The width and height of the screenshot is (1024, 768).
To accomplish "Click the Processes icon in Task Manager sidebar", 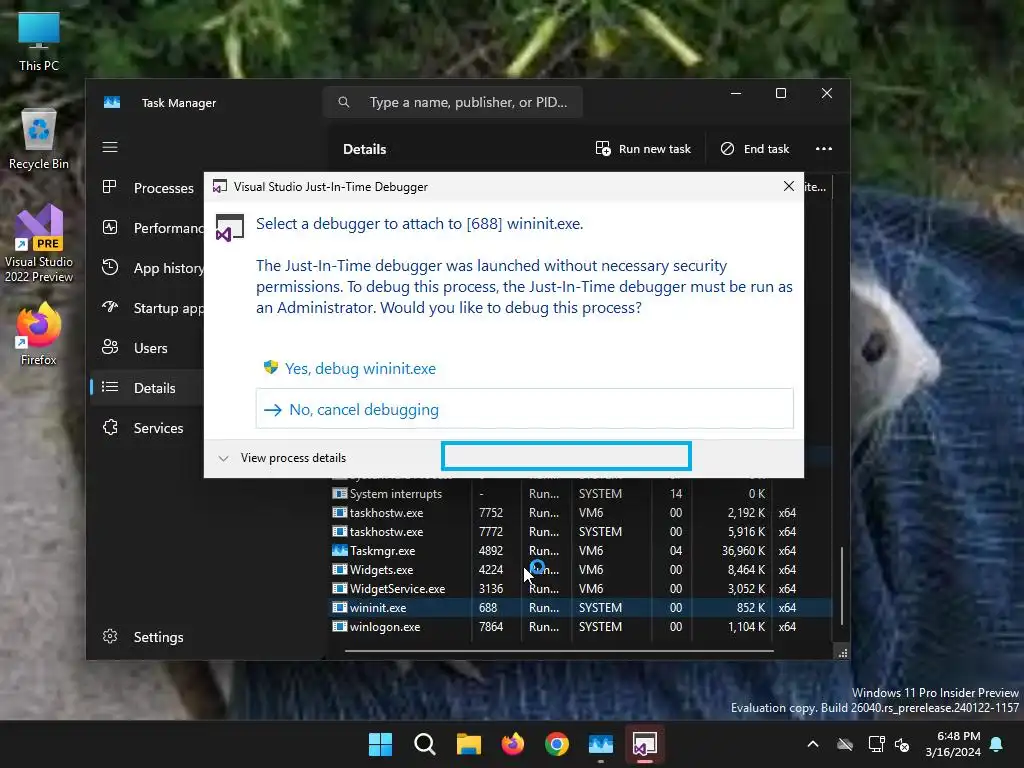I will point(110,187).
